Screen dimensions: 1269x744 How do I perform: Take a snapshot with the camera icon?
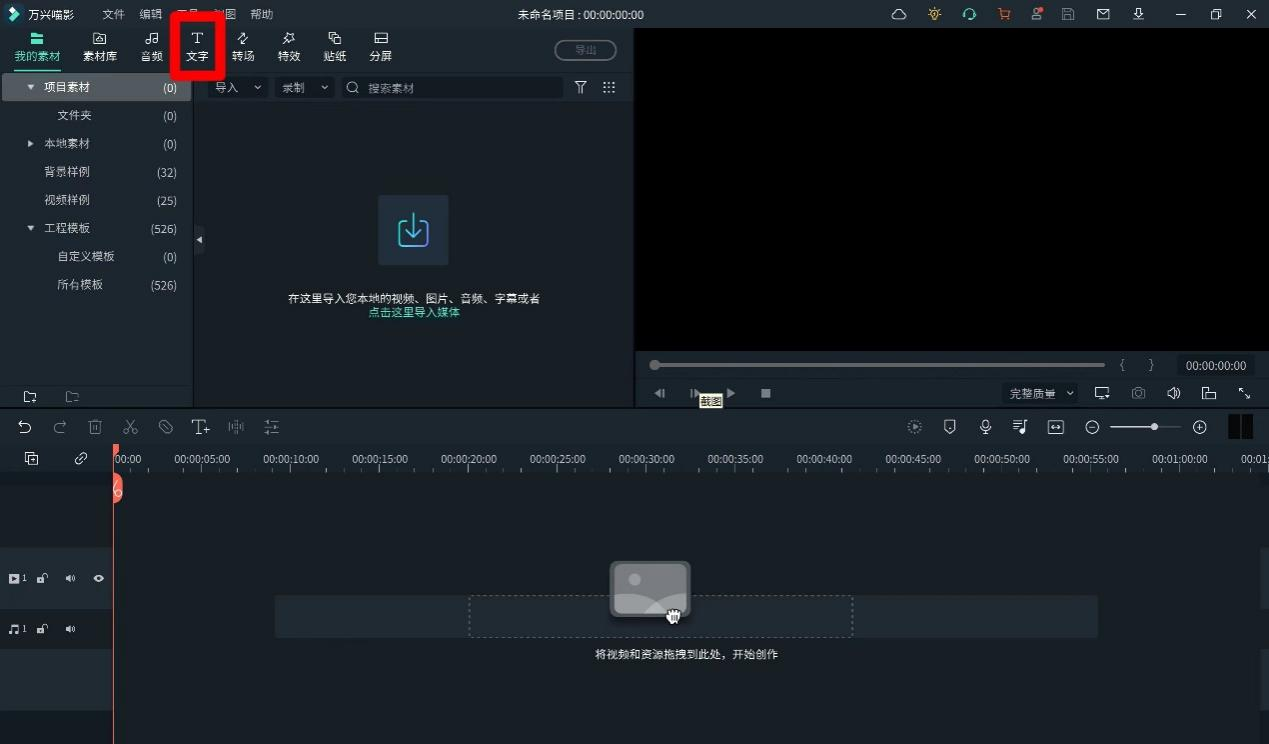pyautogui.click(x=1138, y=393)
